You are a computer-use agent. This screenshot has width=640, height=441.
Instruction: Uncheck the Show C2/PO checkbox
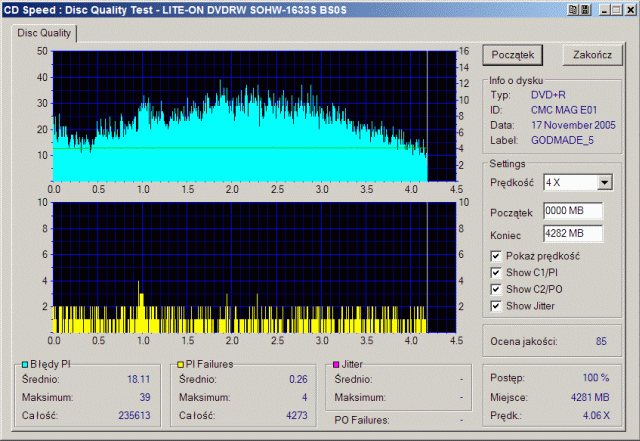(x=496, y=290)
